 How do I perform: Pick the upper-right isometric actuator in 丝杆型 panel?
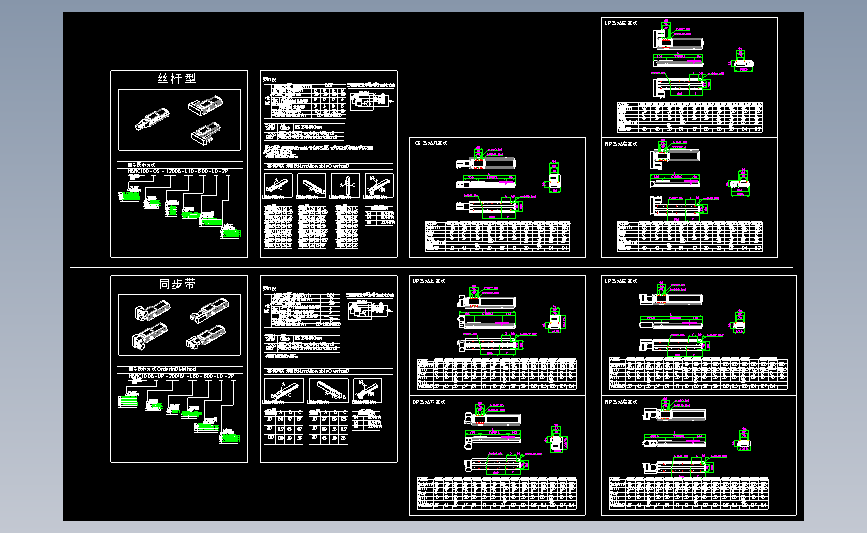[x=205, y=105]
